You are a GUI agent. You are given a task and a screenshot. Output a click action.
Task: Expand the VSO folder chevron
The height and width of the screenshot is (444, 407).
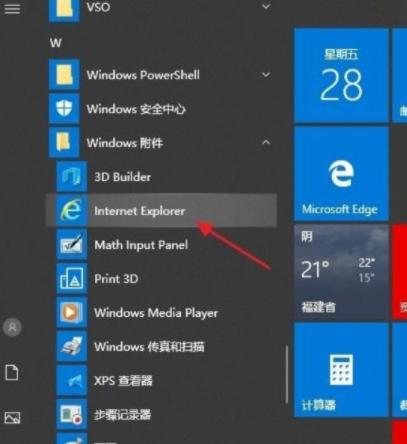266,6
